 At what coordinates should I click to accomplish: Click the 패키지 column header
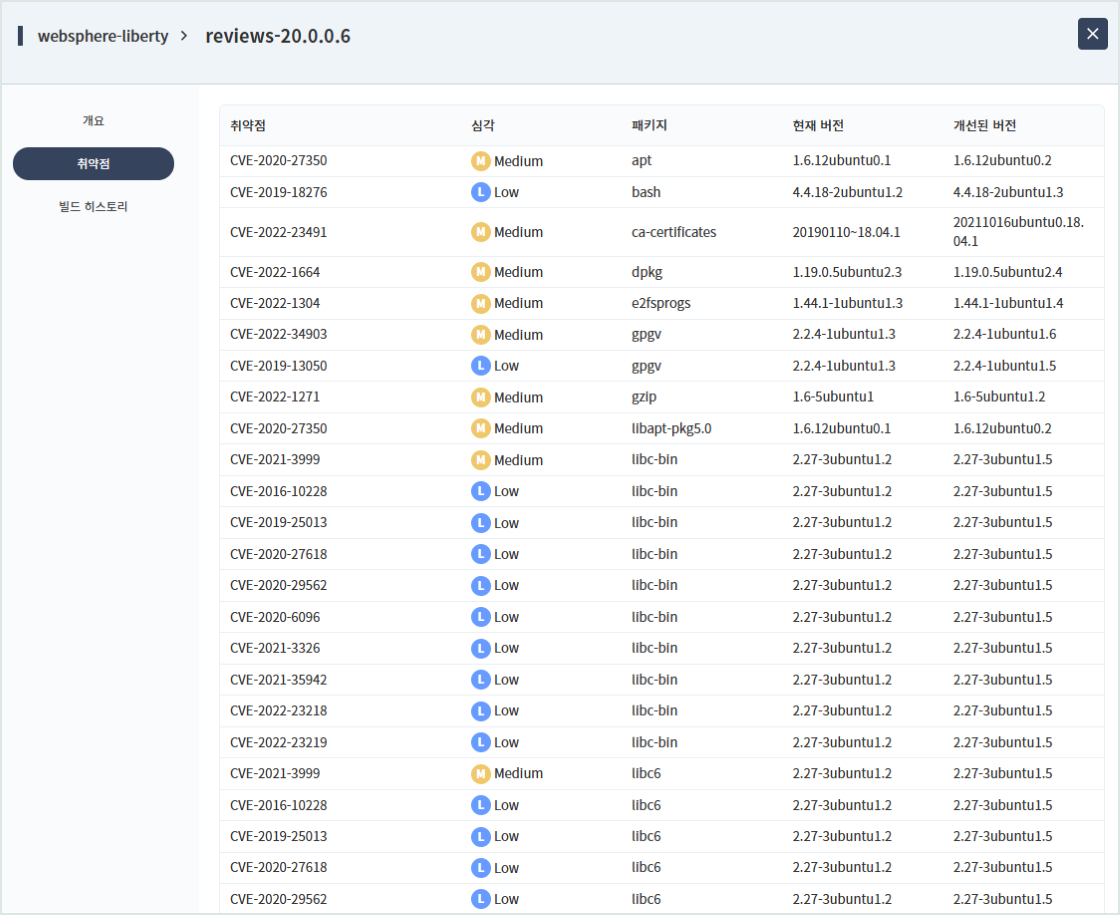(649, 126)
